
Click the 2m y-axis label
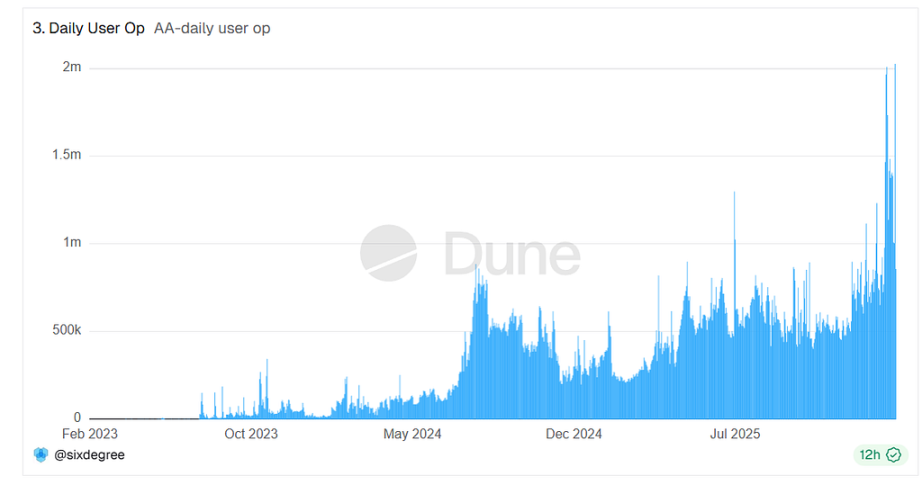point(71,68)
